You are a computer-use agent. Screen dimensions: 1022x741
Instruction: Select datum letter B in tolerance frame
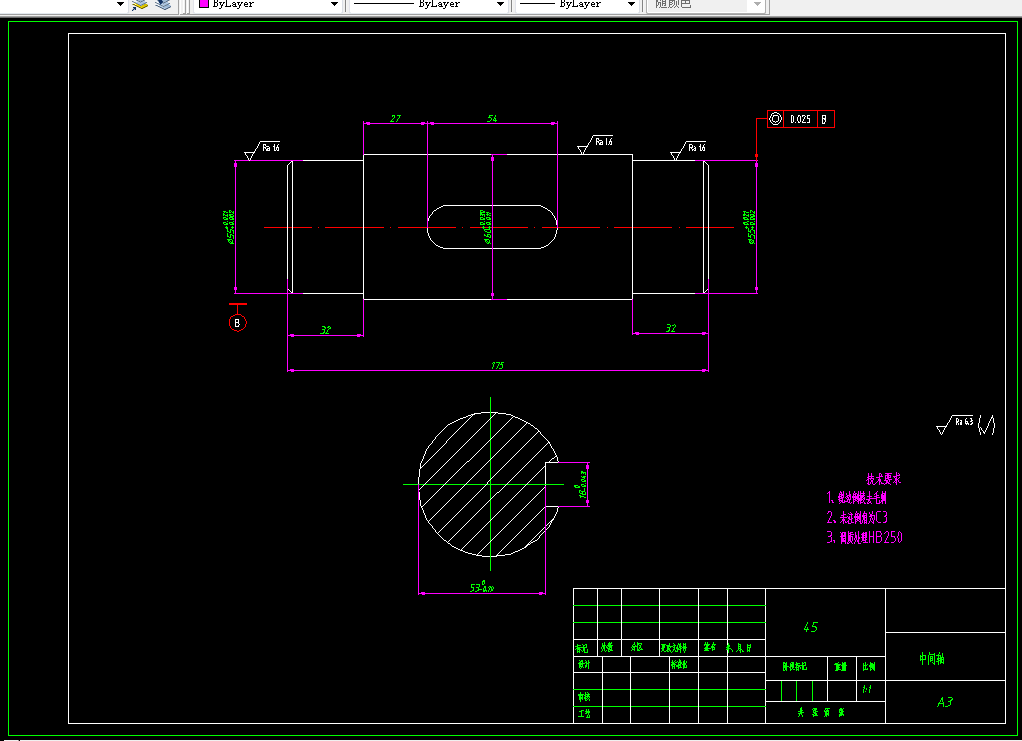coord(825,119)
